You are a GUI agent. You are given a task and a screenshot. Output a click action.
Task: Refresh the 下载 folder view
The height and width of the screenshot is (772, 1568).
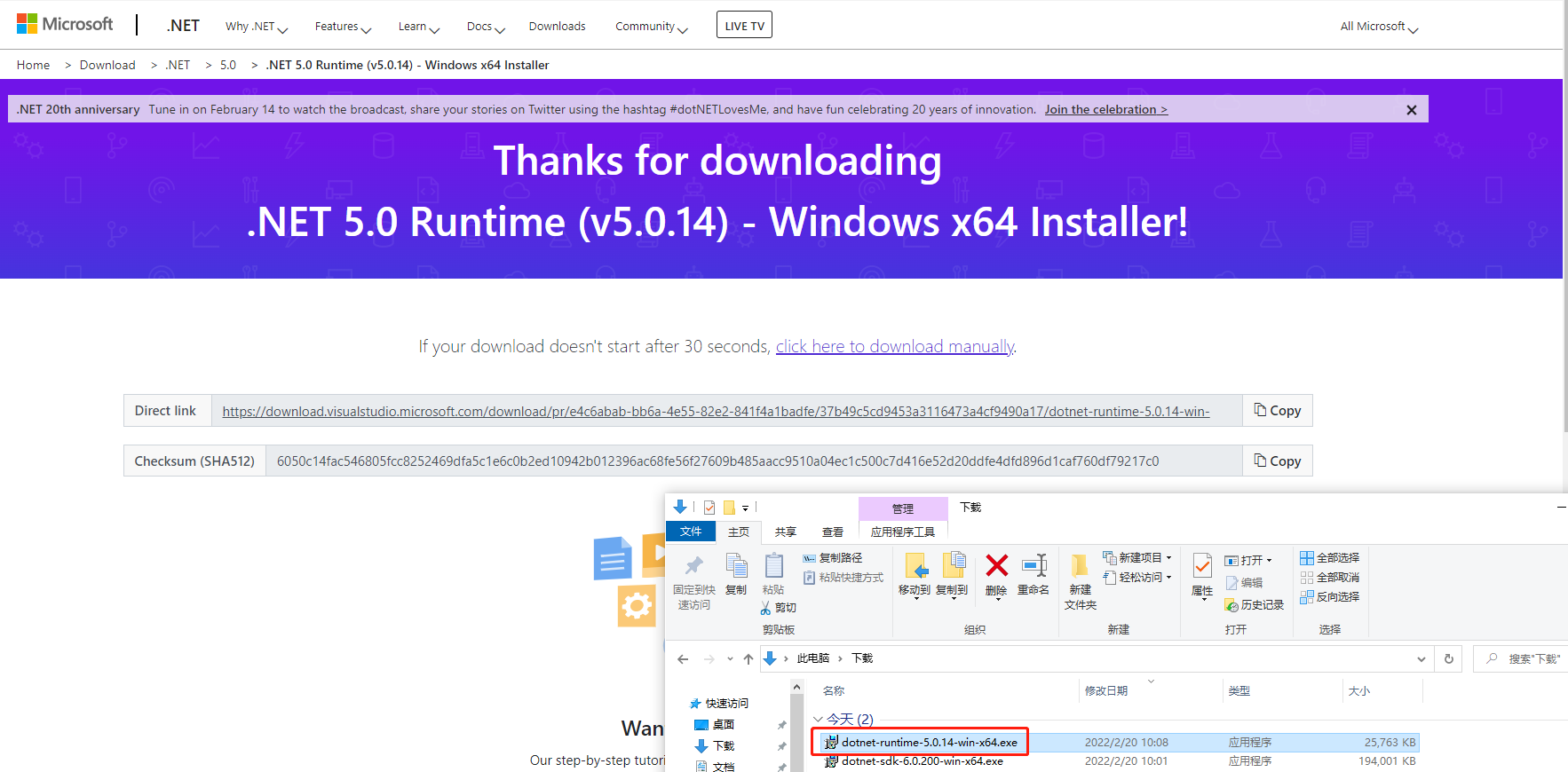[x=1449, y=658]
